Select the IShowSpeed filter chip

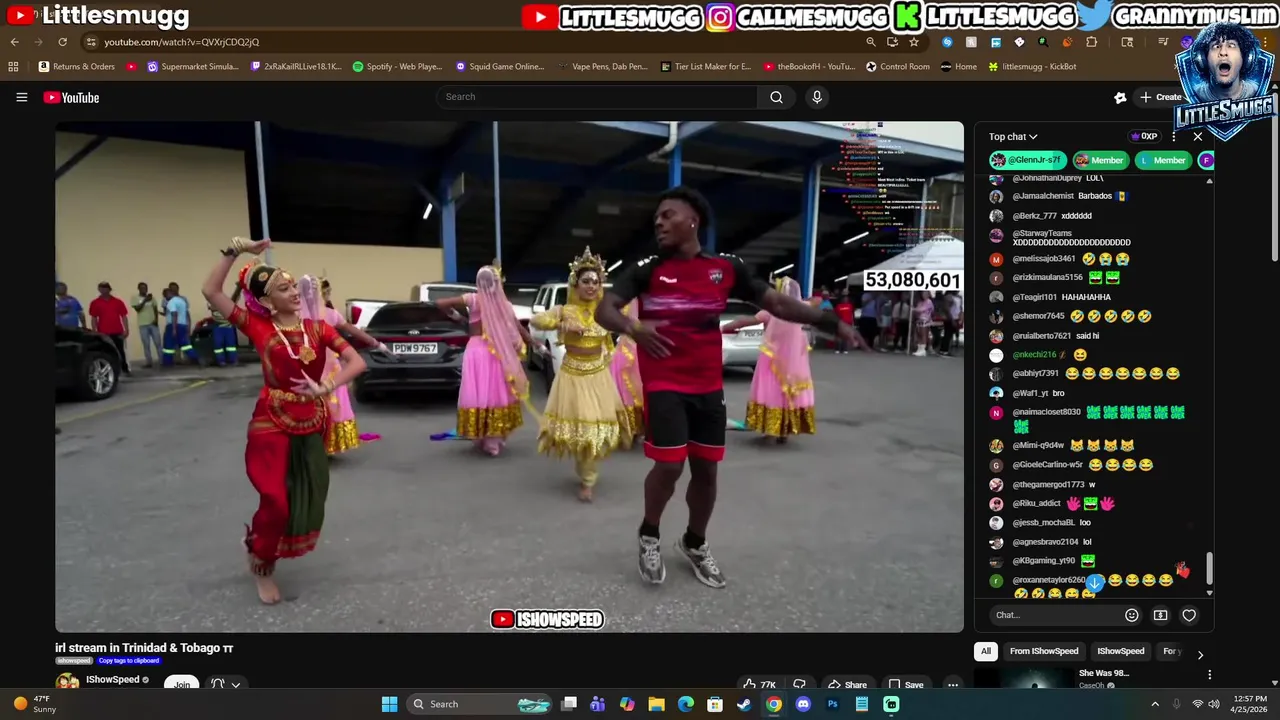1120,651
